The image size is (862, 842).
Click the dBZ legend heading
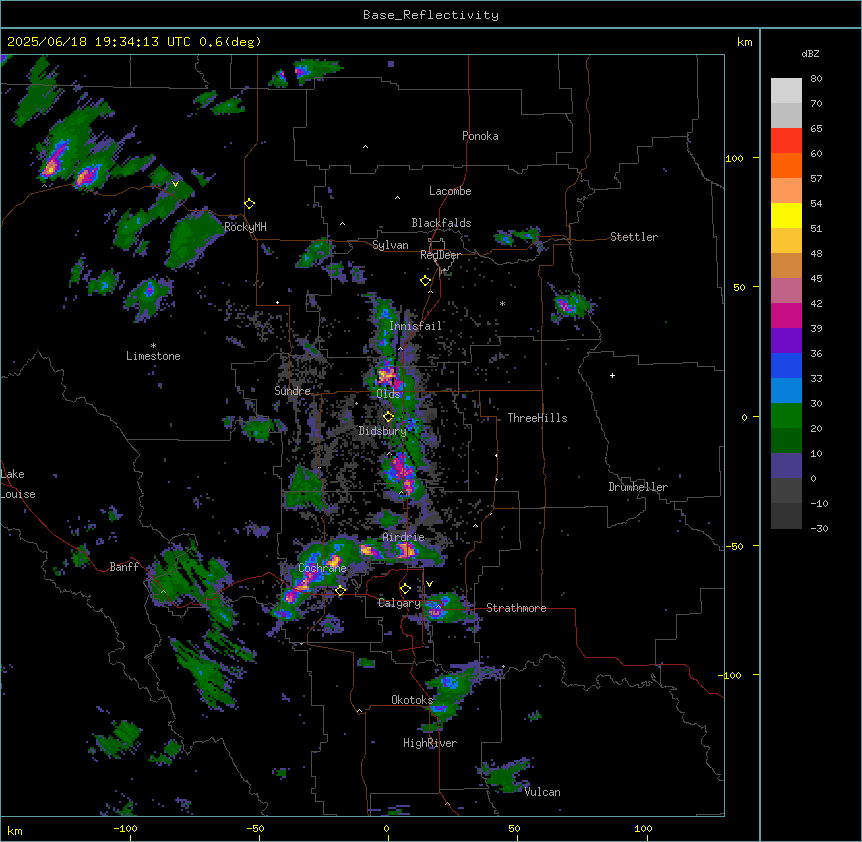click(x=810, y=53)
